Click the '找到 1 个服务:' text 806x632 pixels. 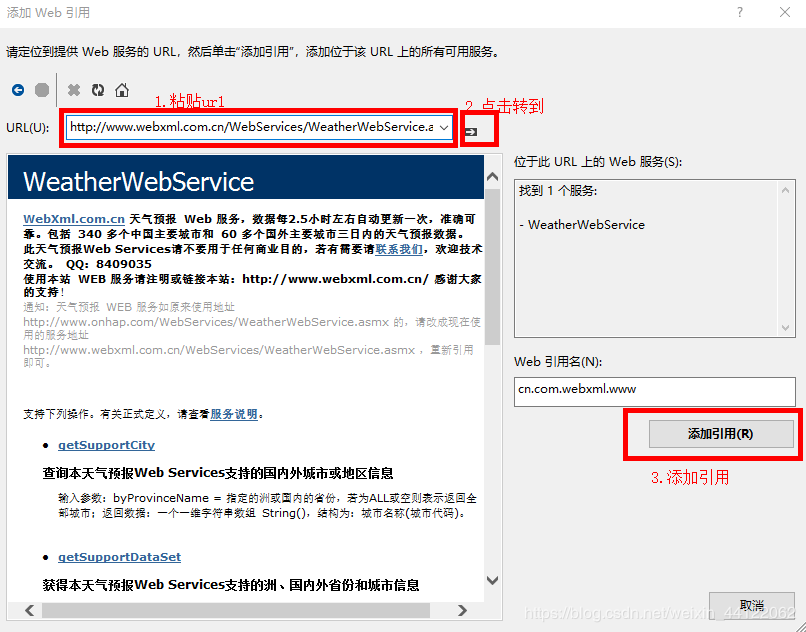point(558,191)
